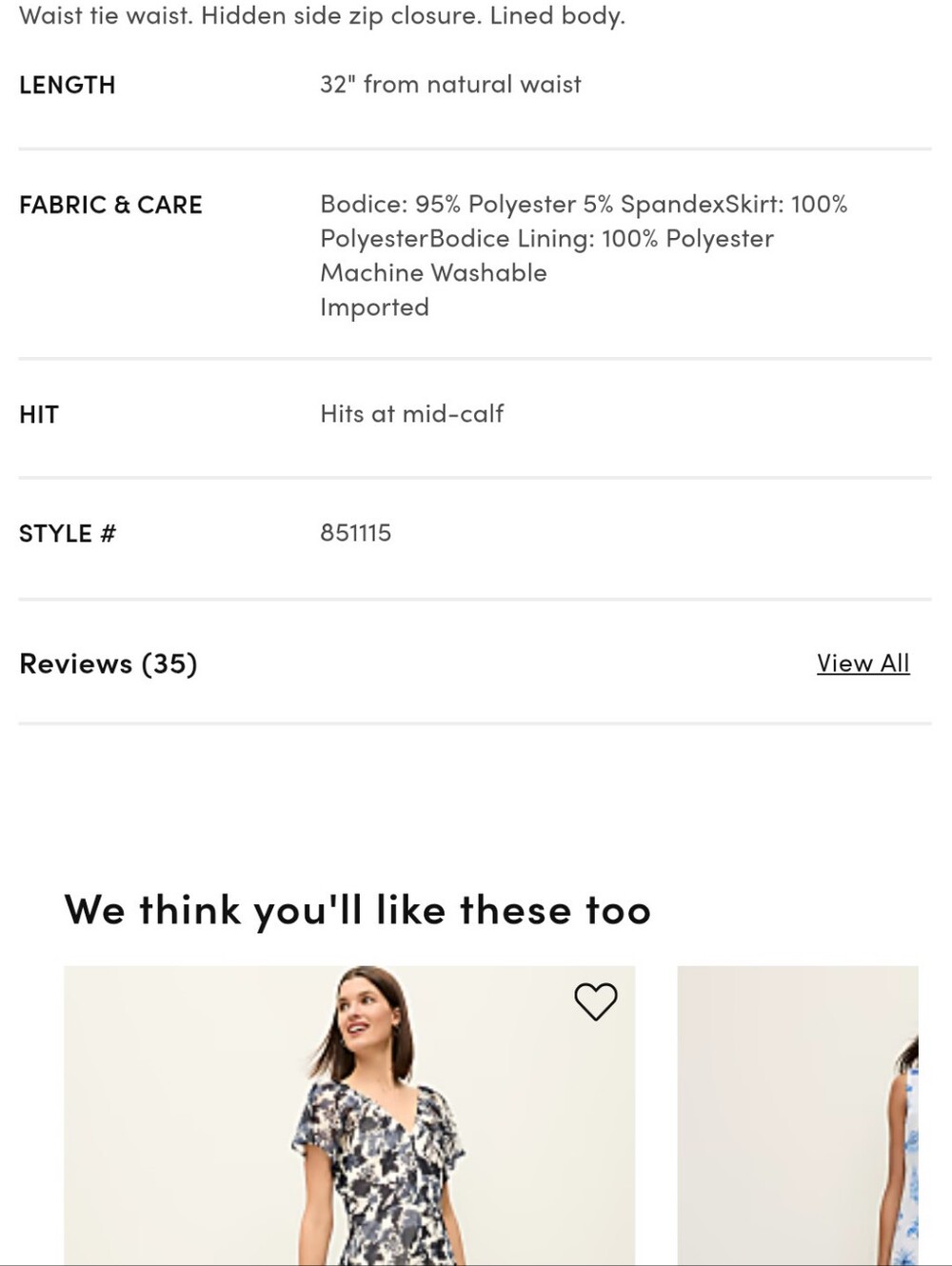Select the Hits at mid-calf text
Image resolution: width=952 pixels, height=1266 pixels.
[x=412, y=414]
